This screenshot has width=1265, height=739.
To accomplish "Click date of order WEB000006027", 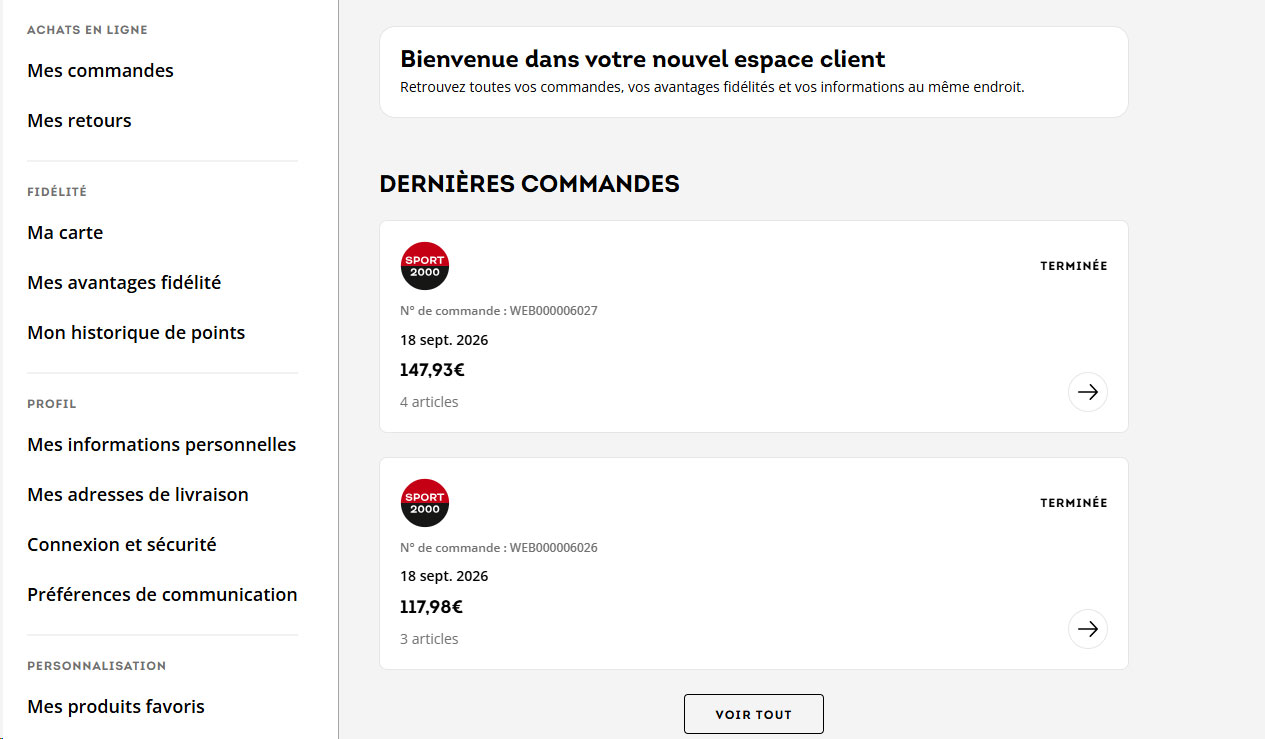I will click(x=444, y=340).
